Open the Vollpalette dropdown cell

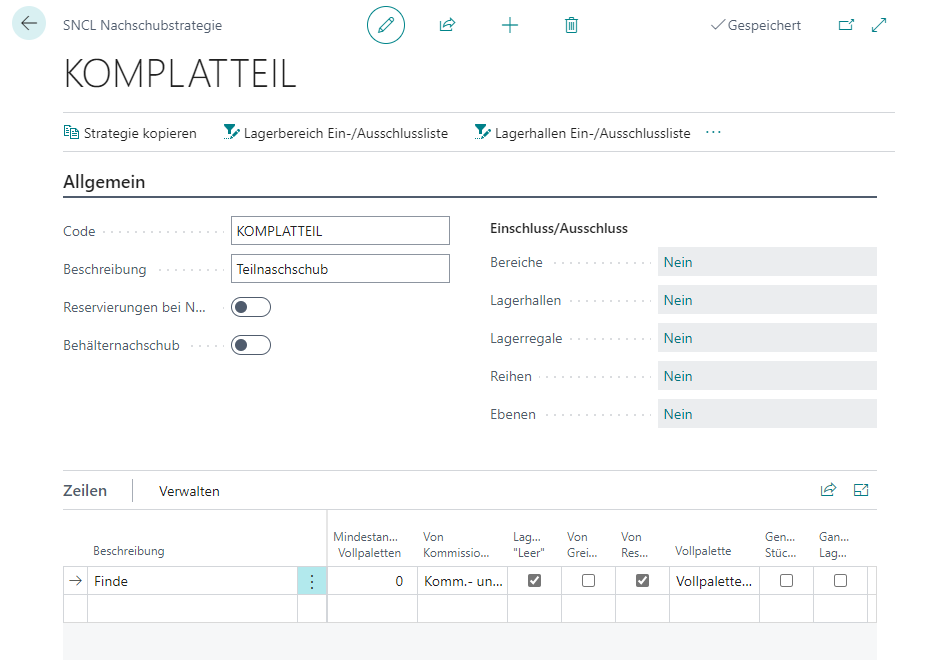pos(714,581)
